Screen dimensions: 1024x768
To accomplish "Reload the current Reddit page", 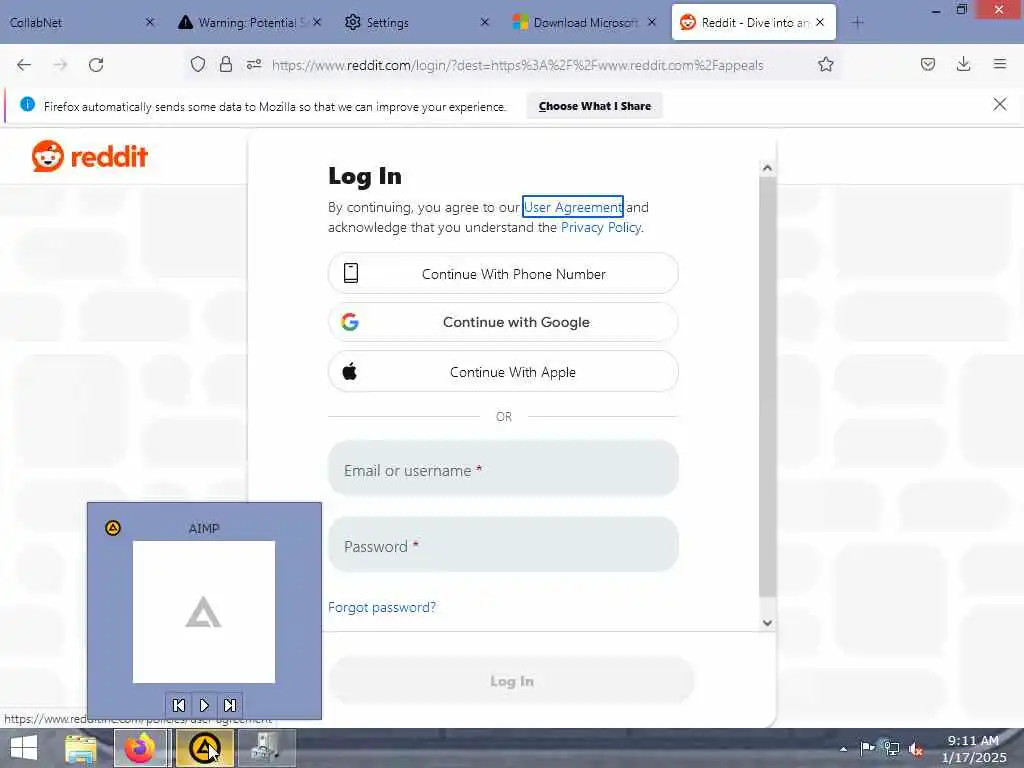I will point(96,65).
